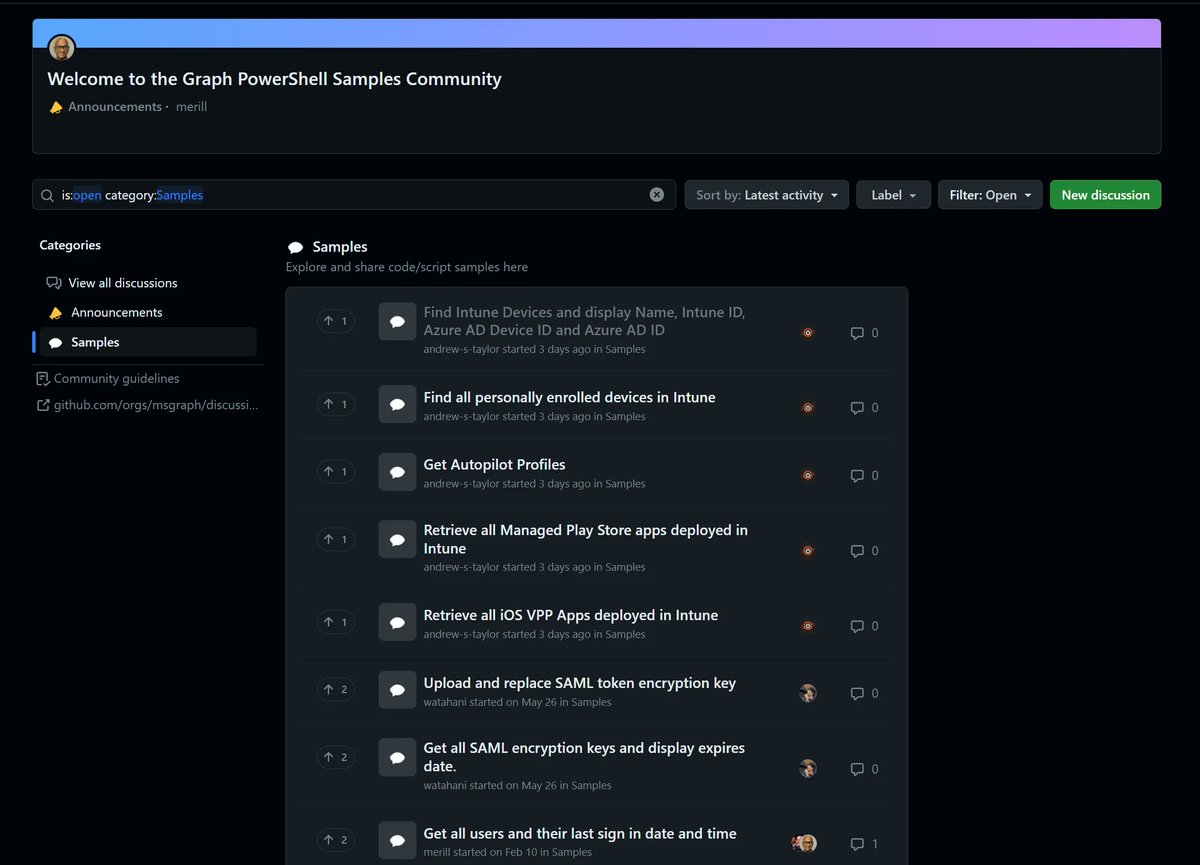Open Welcome to Graph PowerShell Samples Community announcement

[x=274, y=79]
